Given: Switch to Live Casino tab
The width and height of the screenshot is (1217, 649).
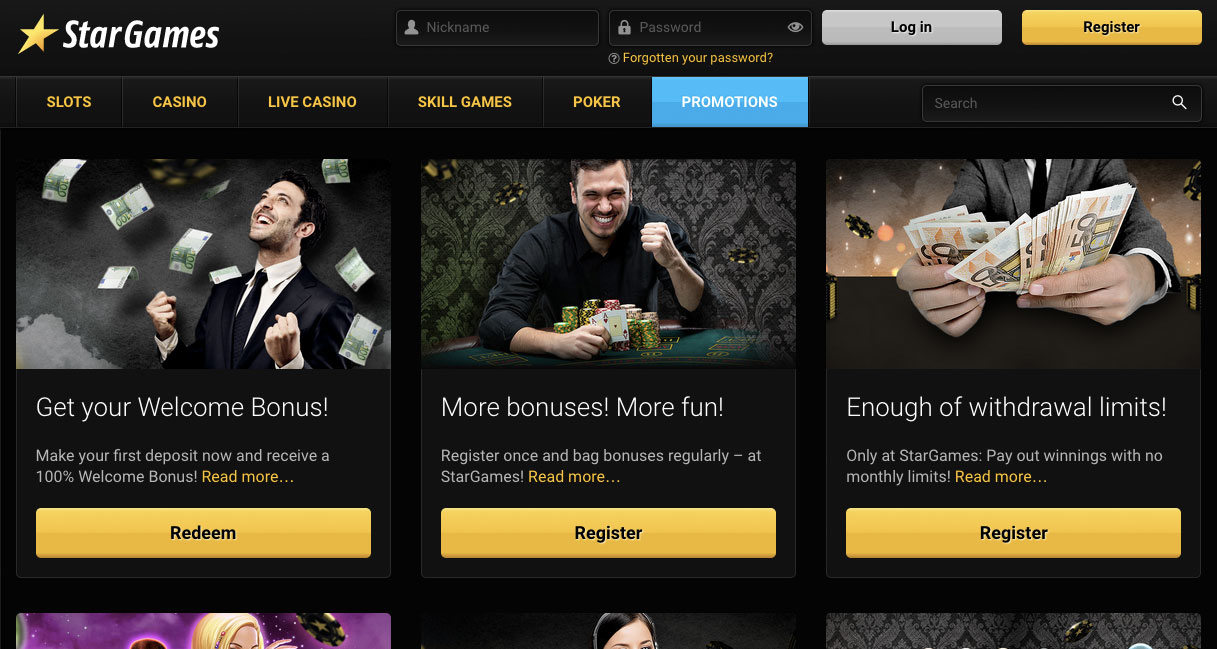Looking at the screenshot, I should [312, 102].
